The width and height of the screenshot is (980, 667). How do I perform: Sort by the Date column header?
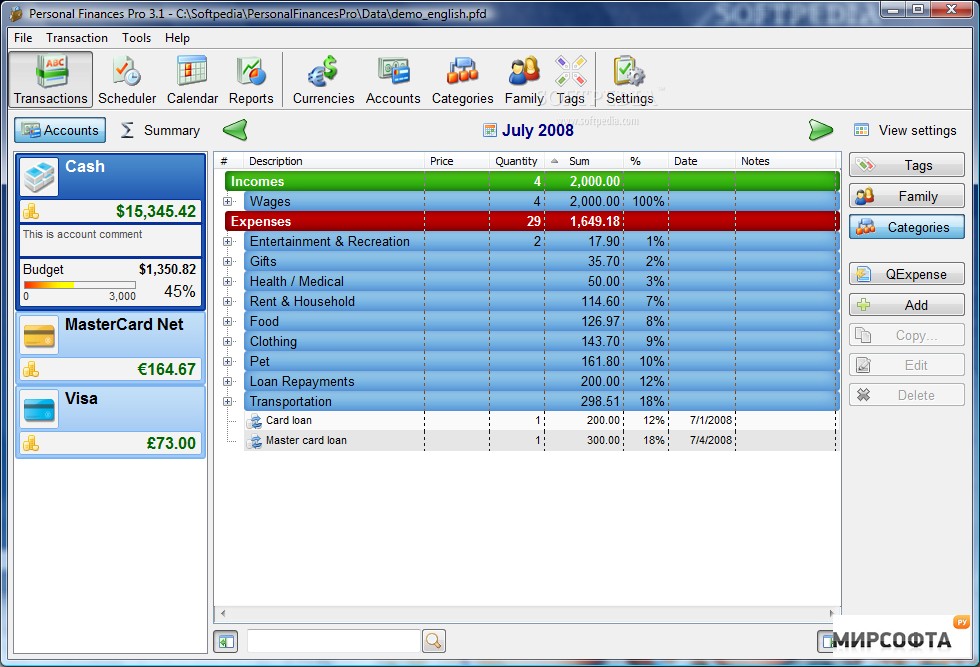[x=702, y=161]
